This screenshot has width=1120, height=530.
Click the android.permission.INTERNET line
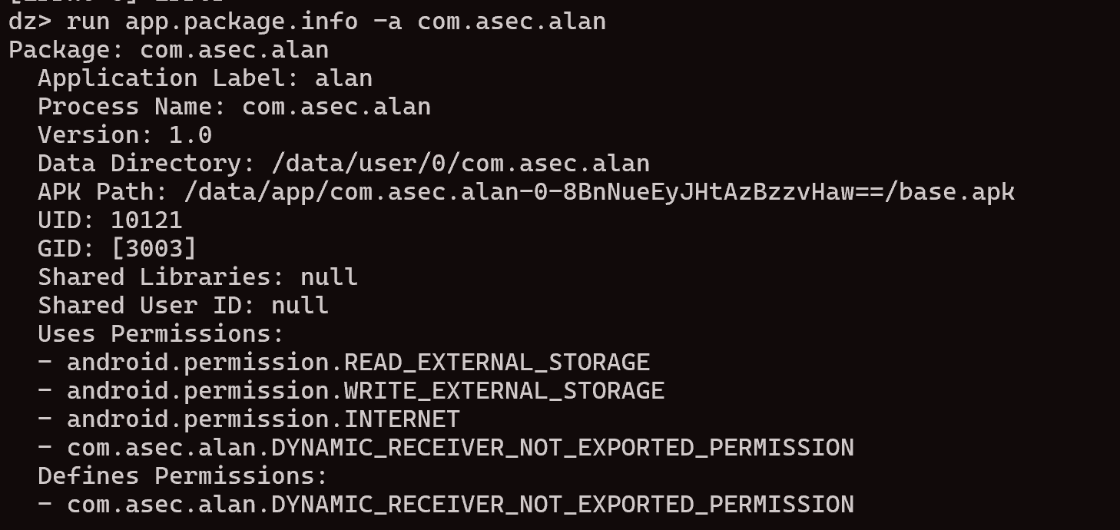249,419
